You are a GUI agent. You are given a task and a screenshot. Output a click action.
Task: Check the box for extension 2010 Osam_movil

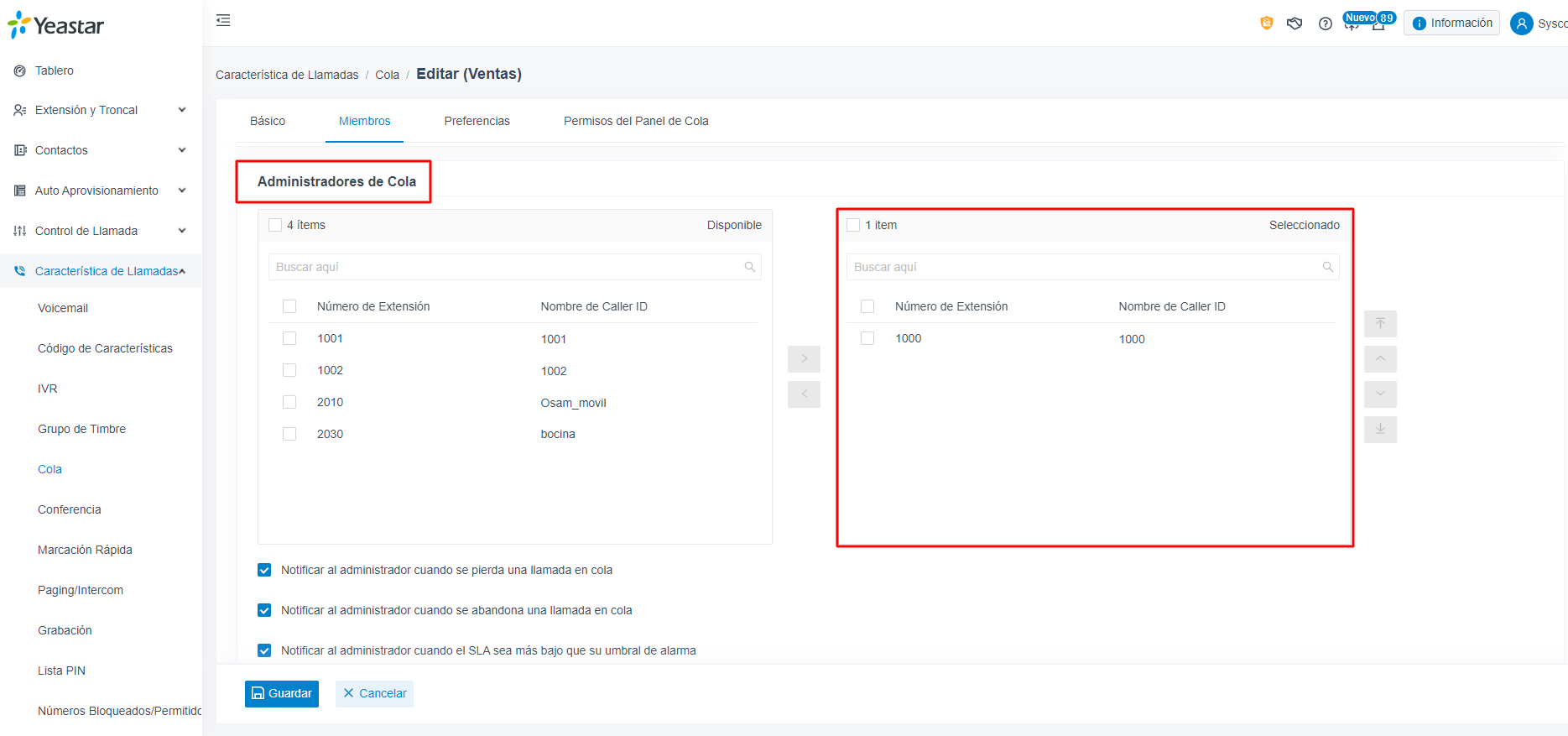point(289,402)
